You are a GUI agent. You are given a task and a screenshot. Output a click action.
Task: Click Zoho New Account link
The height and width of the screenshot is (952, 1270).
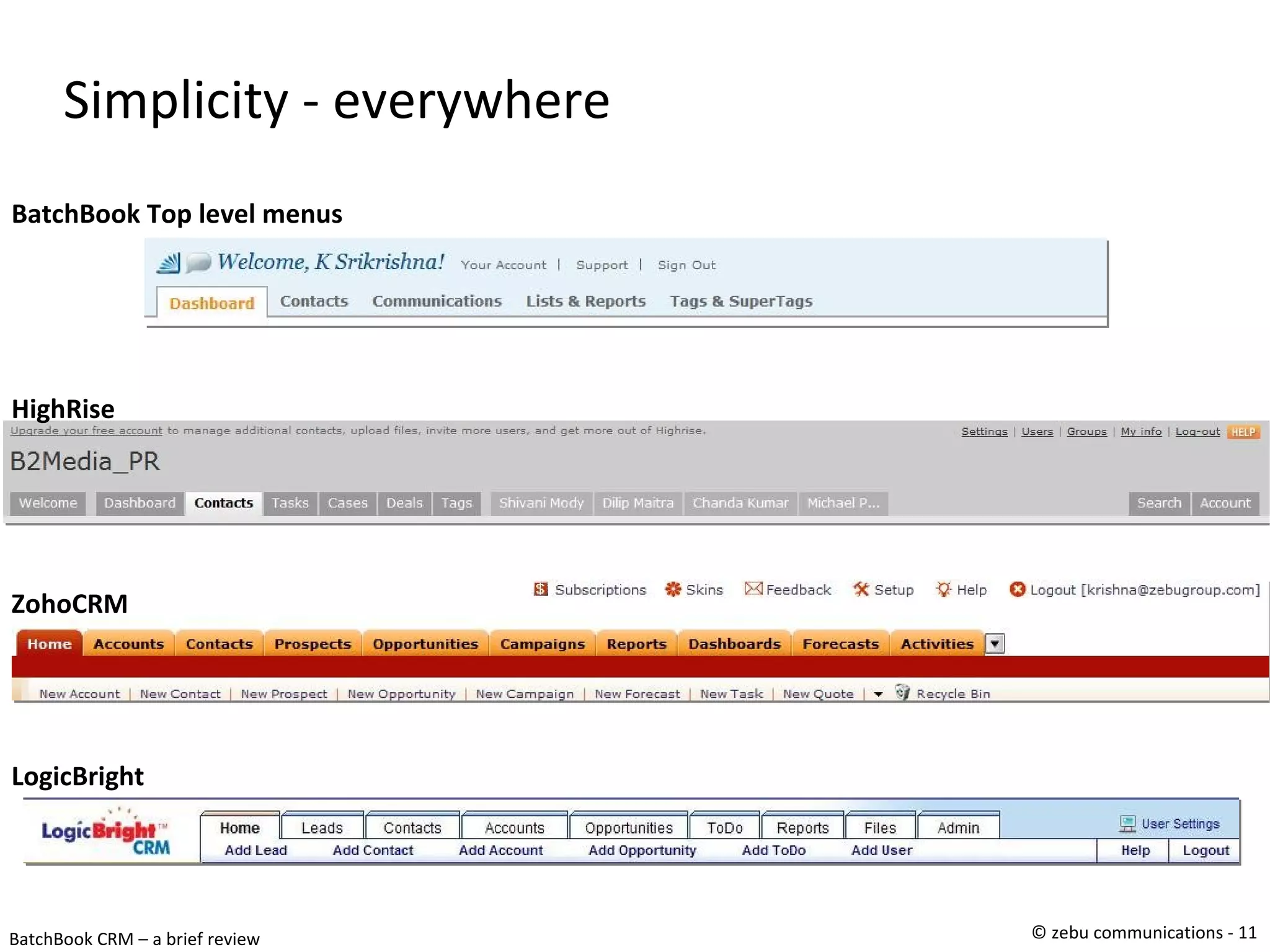[x=79, y=694]
